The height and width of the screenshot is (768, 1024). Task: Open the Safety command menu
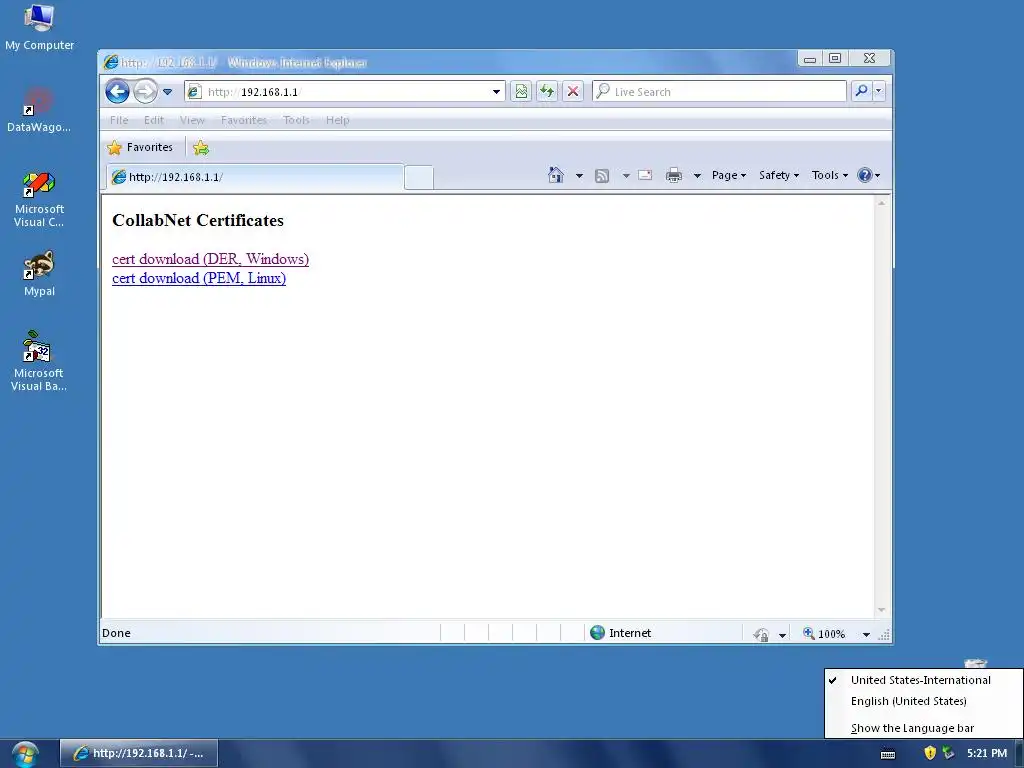(x=778, y=175)
